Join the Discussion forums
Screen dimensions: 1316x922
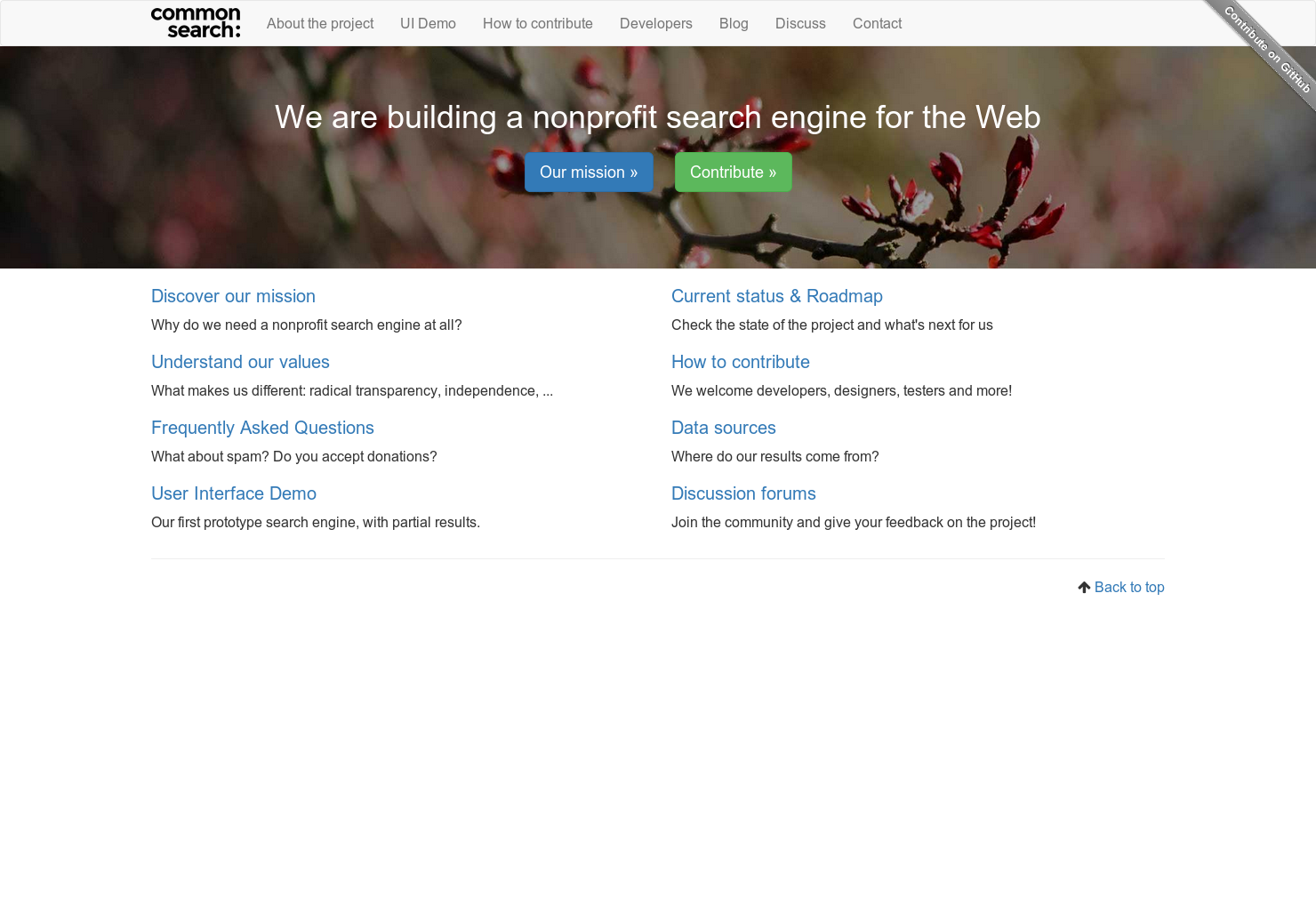tap(743, 493)
